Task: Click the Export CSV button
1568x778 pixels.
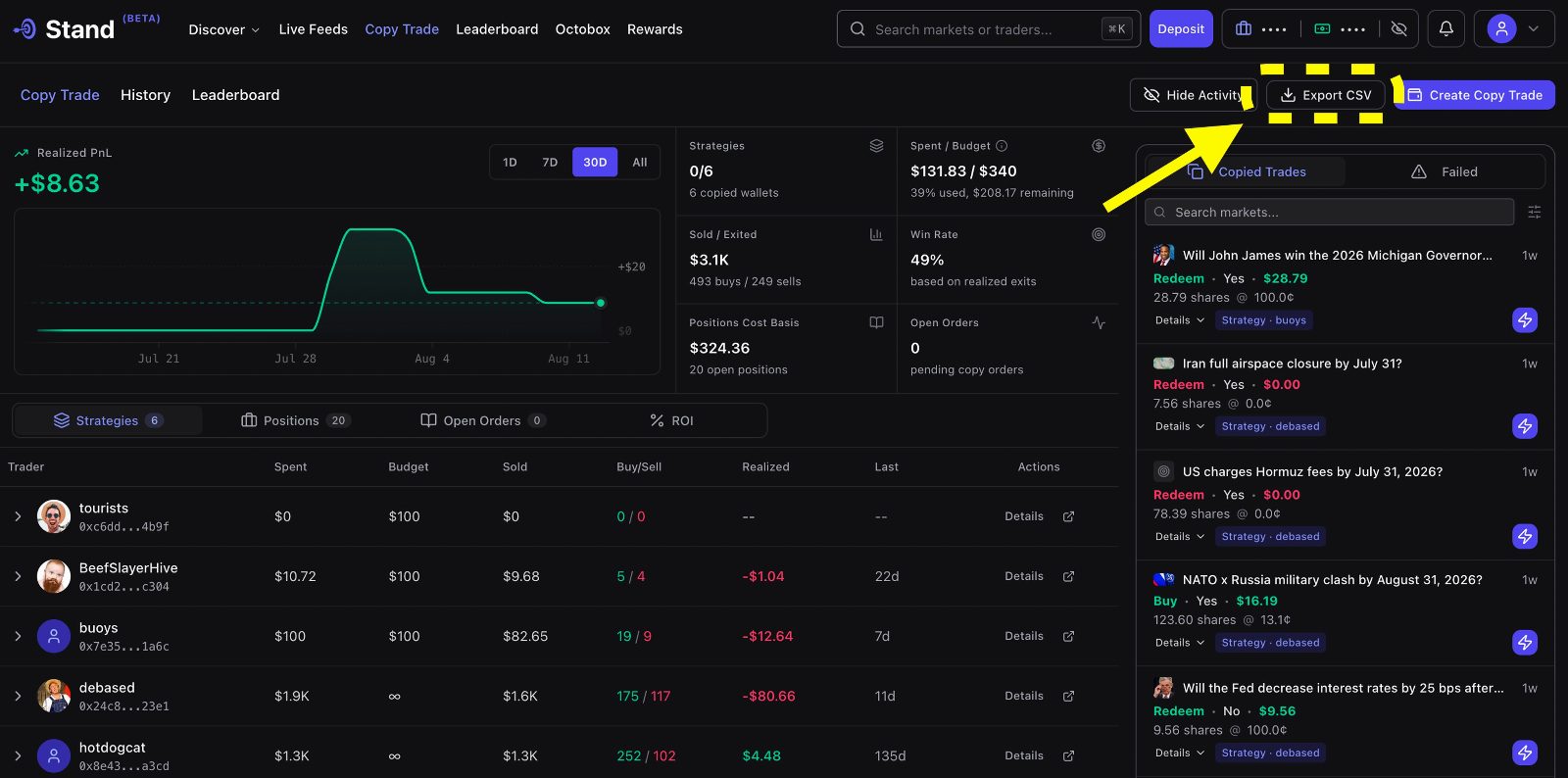Action: 1326,95
